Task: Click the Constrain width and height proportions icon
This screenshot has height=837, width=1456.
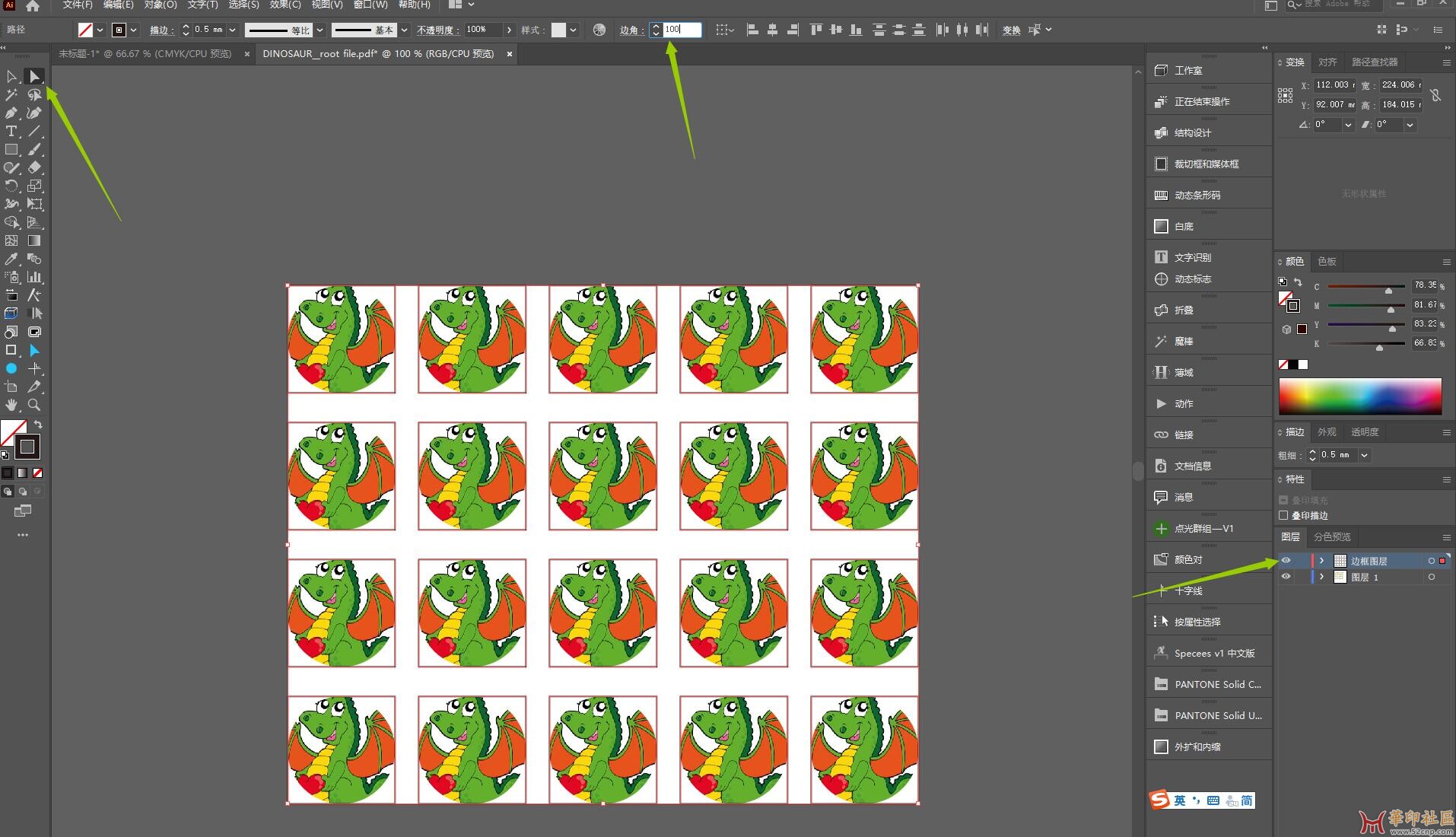Action: (x=1435, y=95)
